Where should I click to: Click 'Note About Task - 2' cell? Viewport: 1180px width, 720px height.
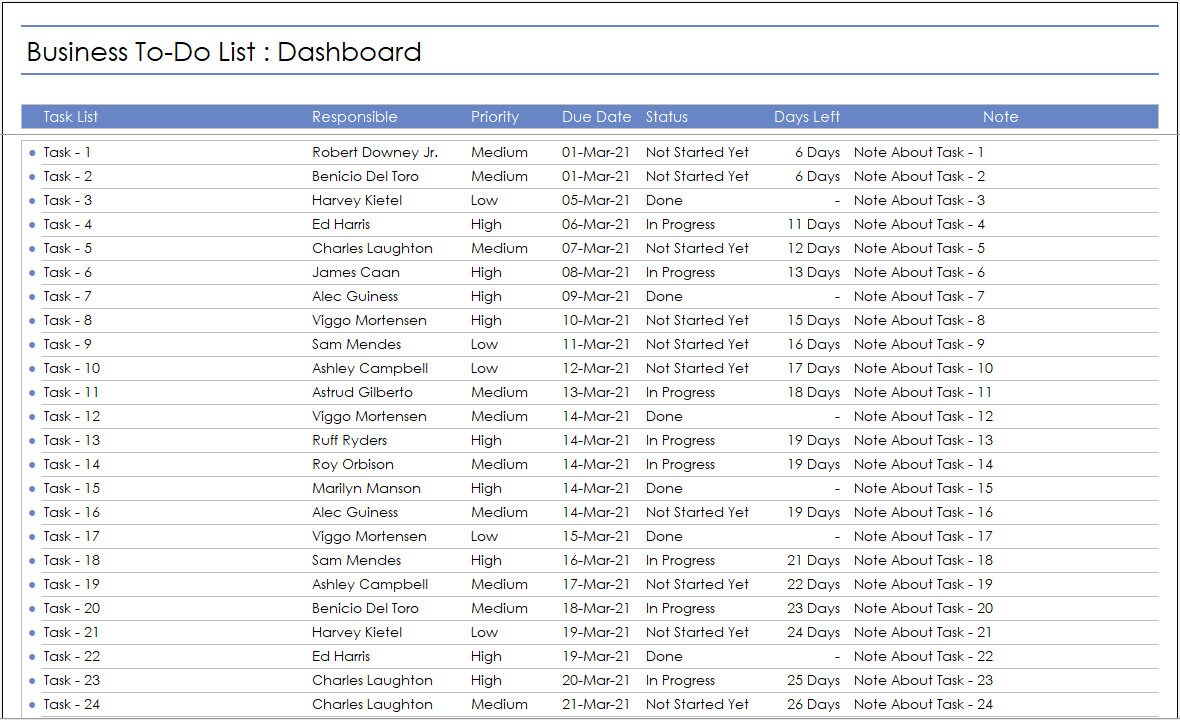pos(919,176)
